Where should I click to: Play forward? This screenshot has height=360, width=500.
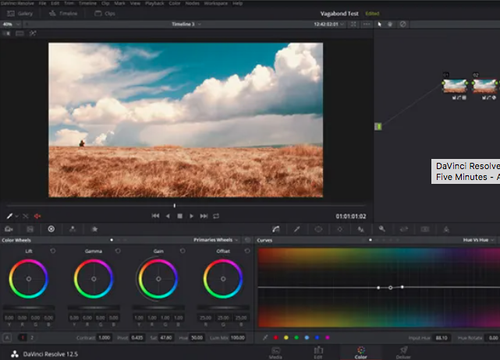point(191,216)
